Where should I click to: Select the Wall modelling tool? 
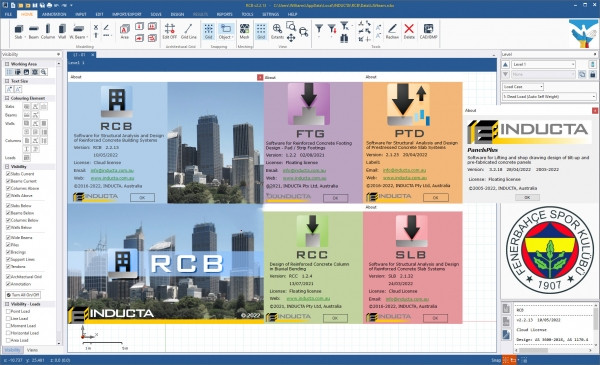click(62, 31)
